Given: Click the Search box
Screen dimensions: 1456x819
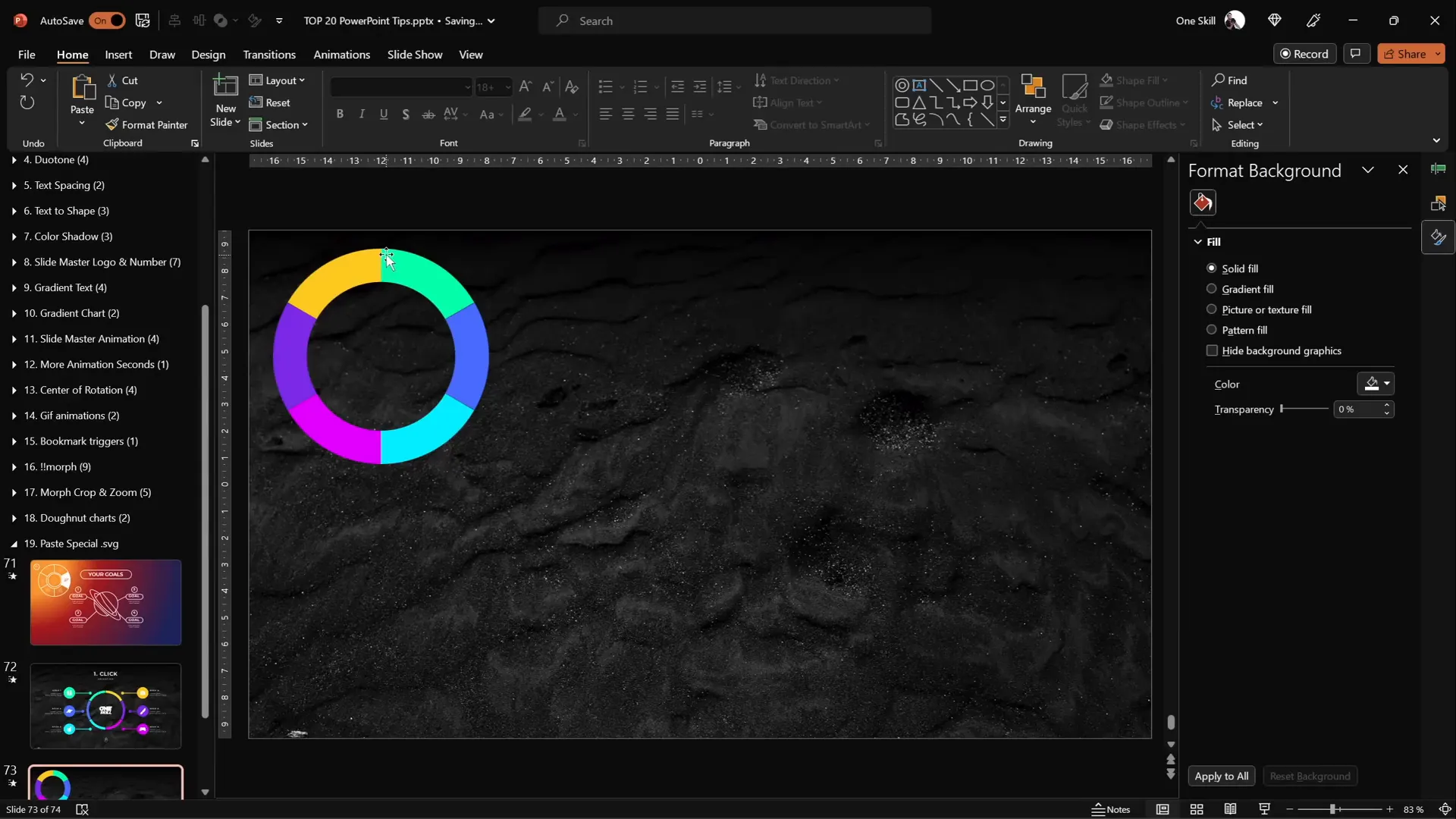Looking at the screenshot, I should click(734, 20).
